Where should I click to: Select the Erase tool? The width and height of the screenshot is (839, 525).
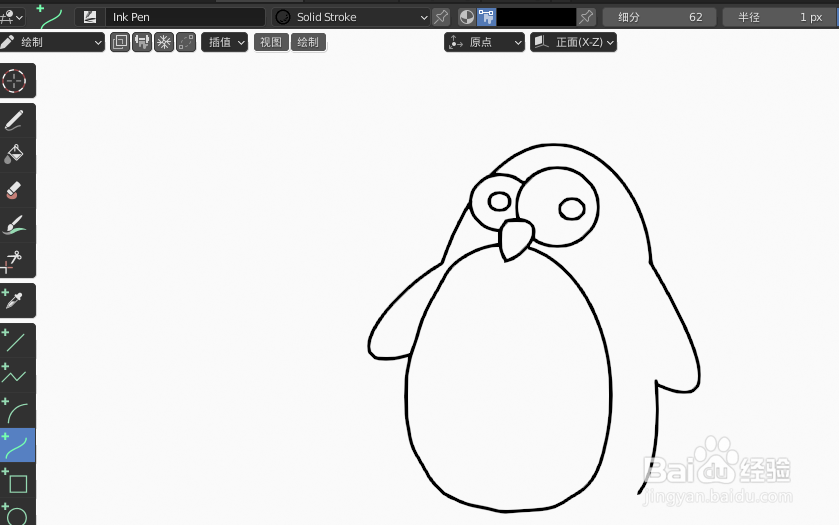click(15, 190)
